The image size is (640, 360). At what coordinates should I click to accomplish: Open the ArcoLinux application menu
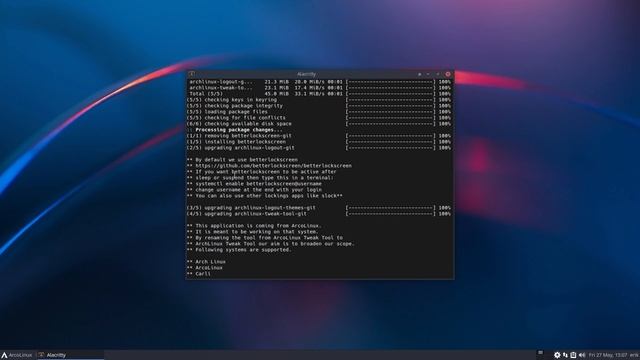17,355
